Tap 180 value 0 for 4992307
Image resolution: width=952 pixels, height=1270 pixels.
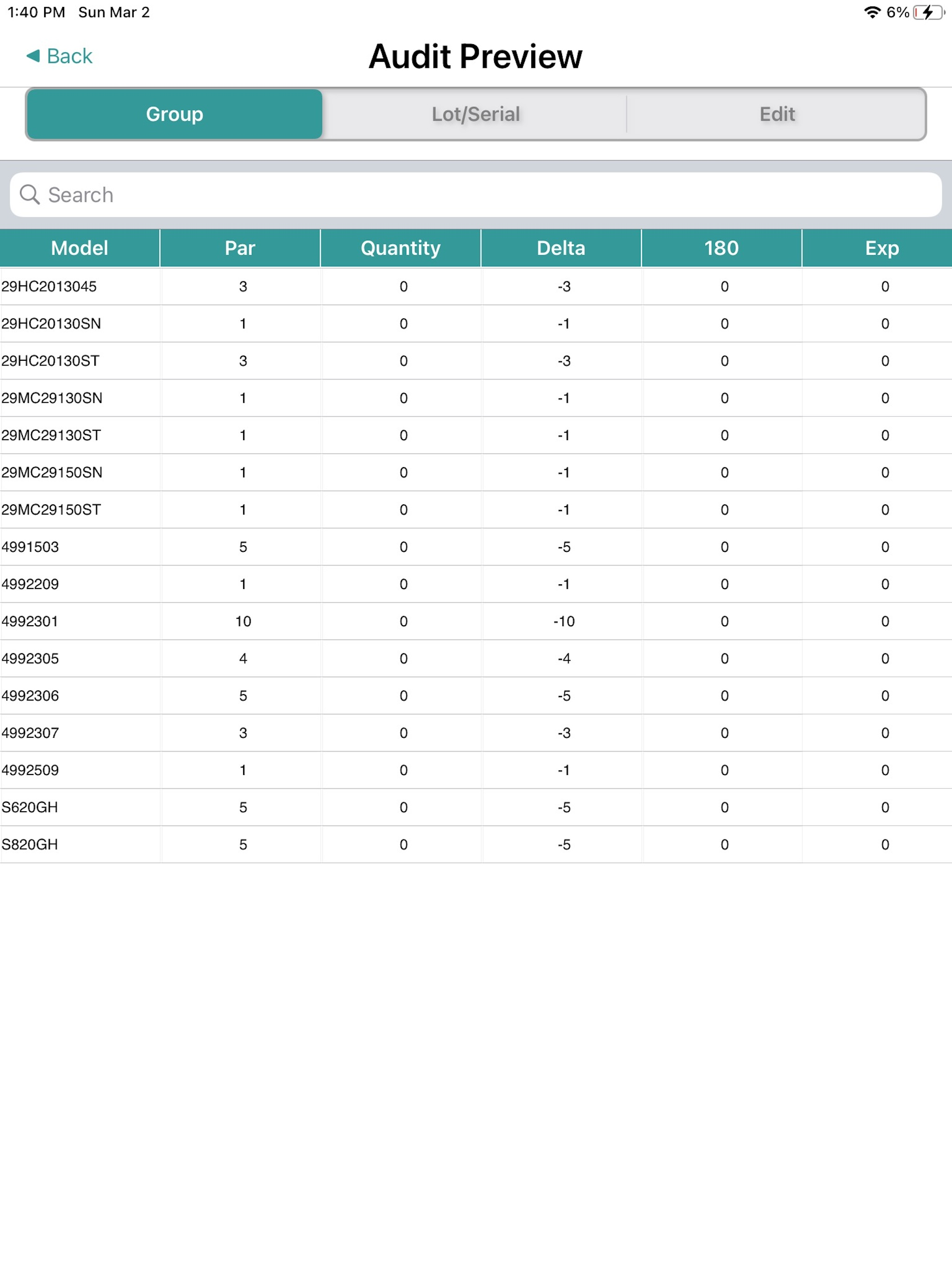click(x=725, y=733)
